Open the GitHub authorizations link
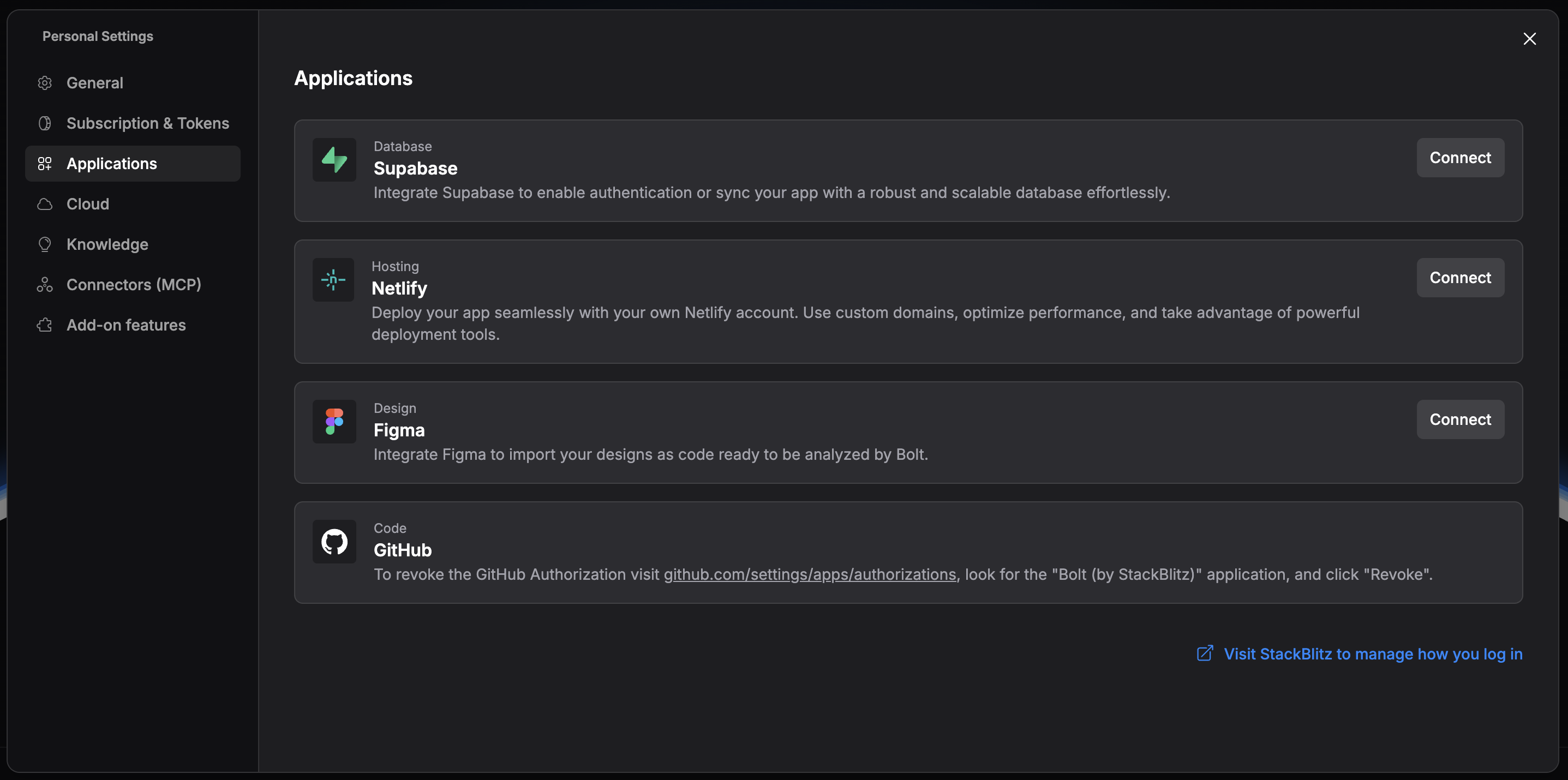1568x780 pixels. (810, 574)
